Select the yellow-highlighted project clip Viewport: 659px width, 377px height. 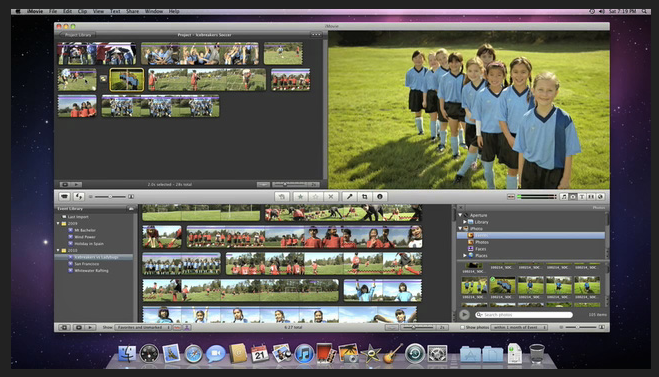(127, 79)
